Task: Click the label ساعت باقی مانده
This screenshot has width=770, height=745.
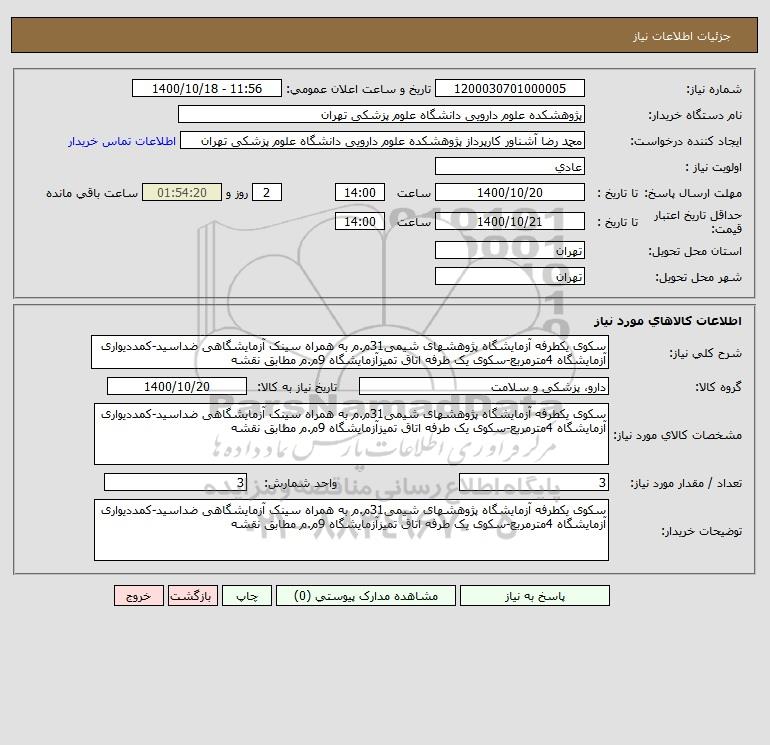Action: point(92,193)
